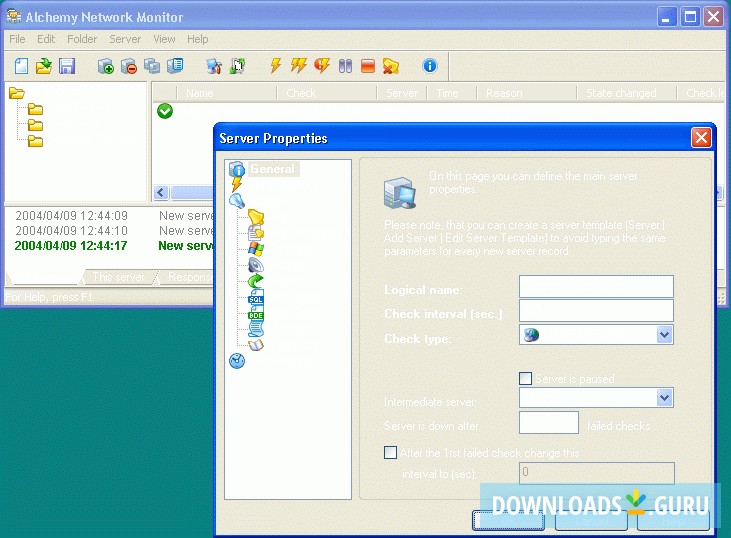Image resolution: width=731 pixels, height=538 pixels.
Task: Select the Windows flag item in properties tree
Action: [255, 249]
